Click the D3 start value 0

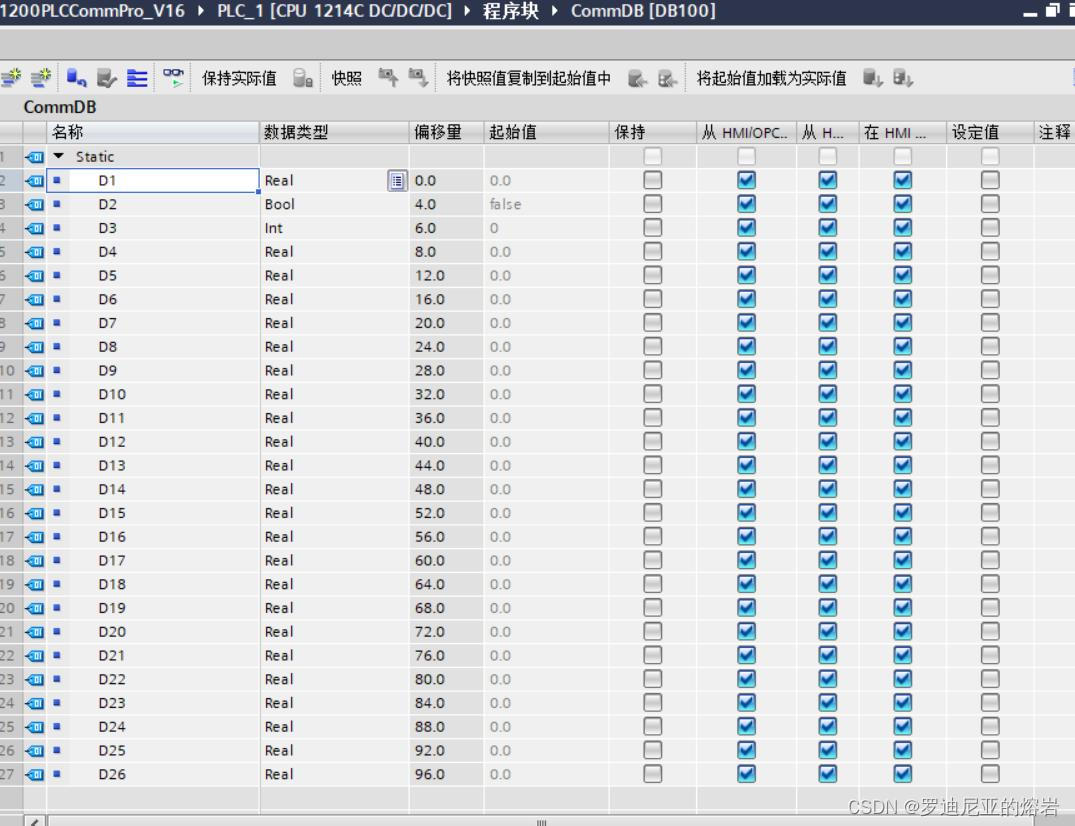tap(494, 228)
